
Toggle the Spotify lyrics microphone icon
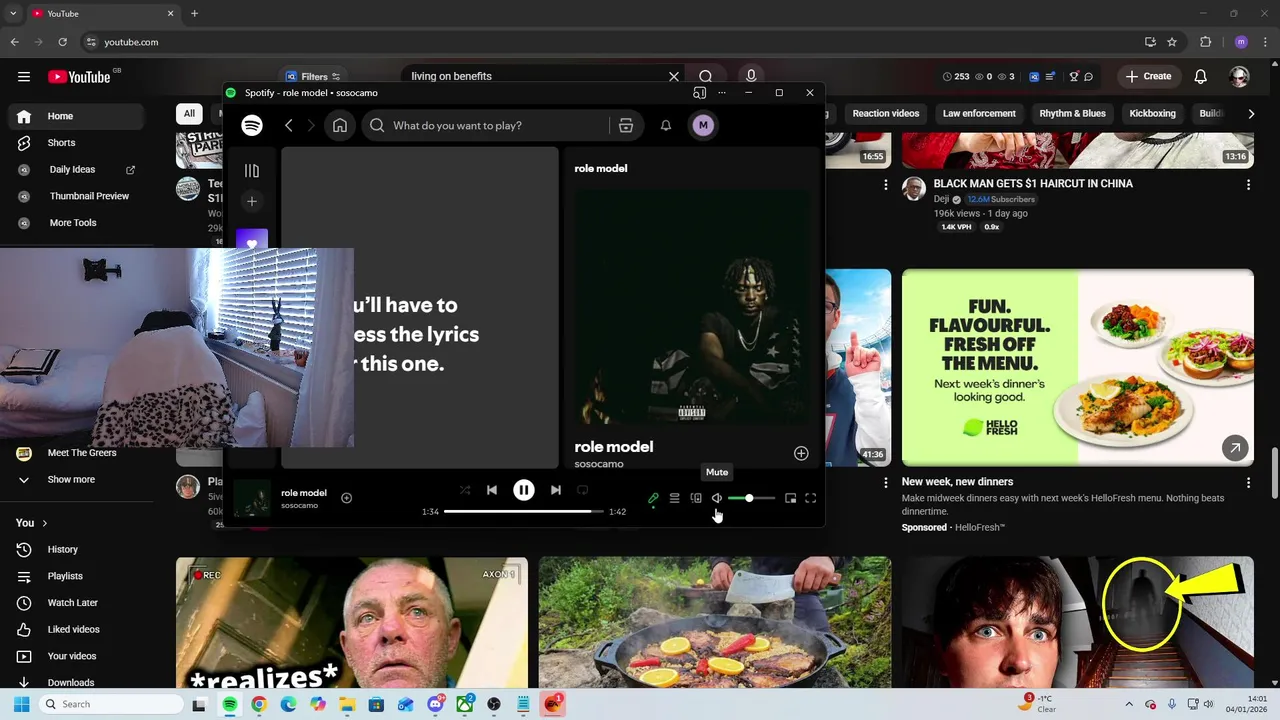pos(653,498)
